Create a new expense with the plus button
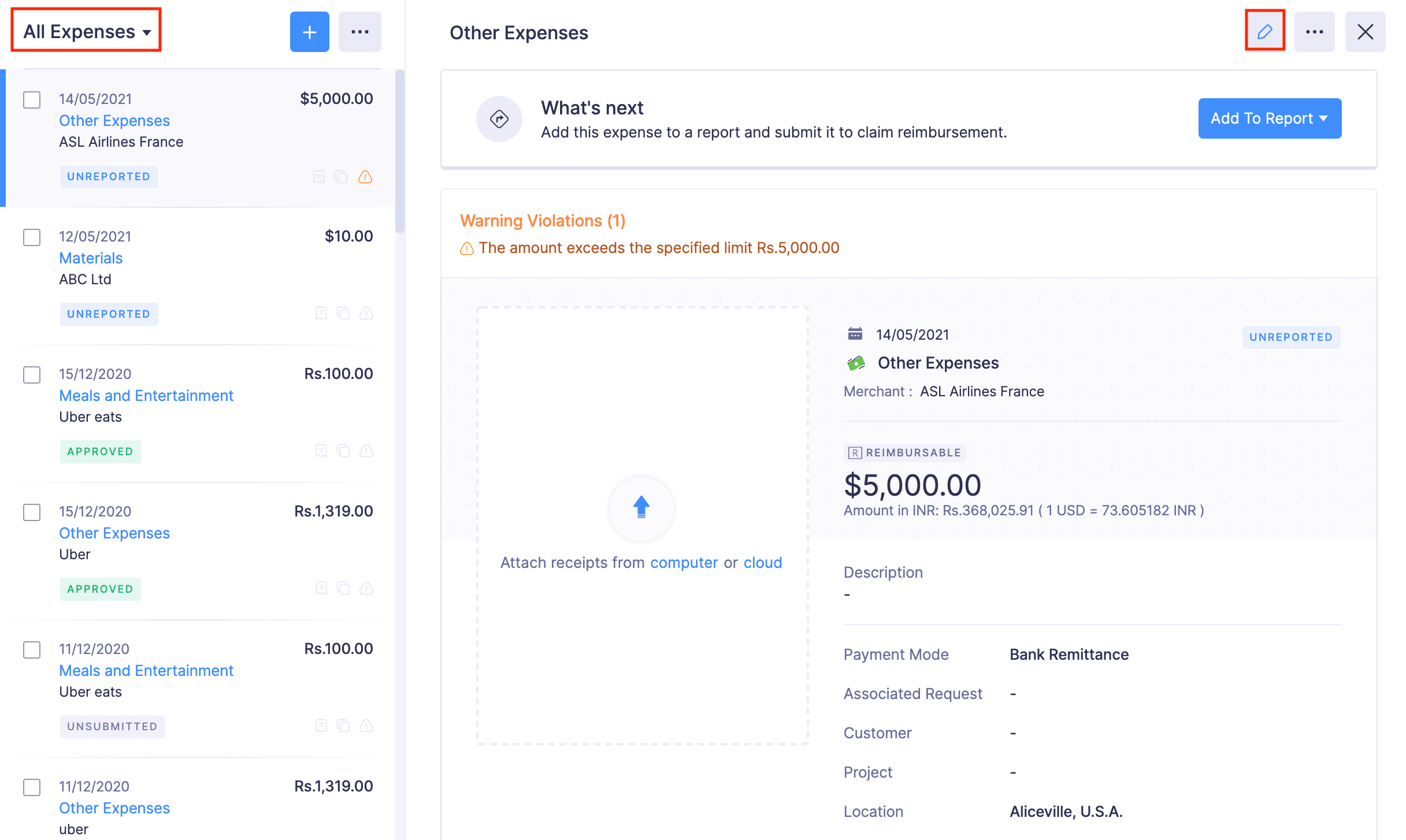The height and width of the screenshot is (840, 1406). [309, 32]
